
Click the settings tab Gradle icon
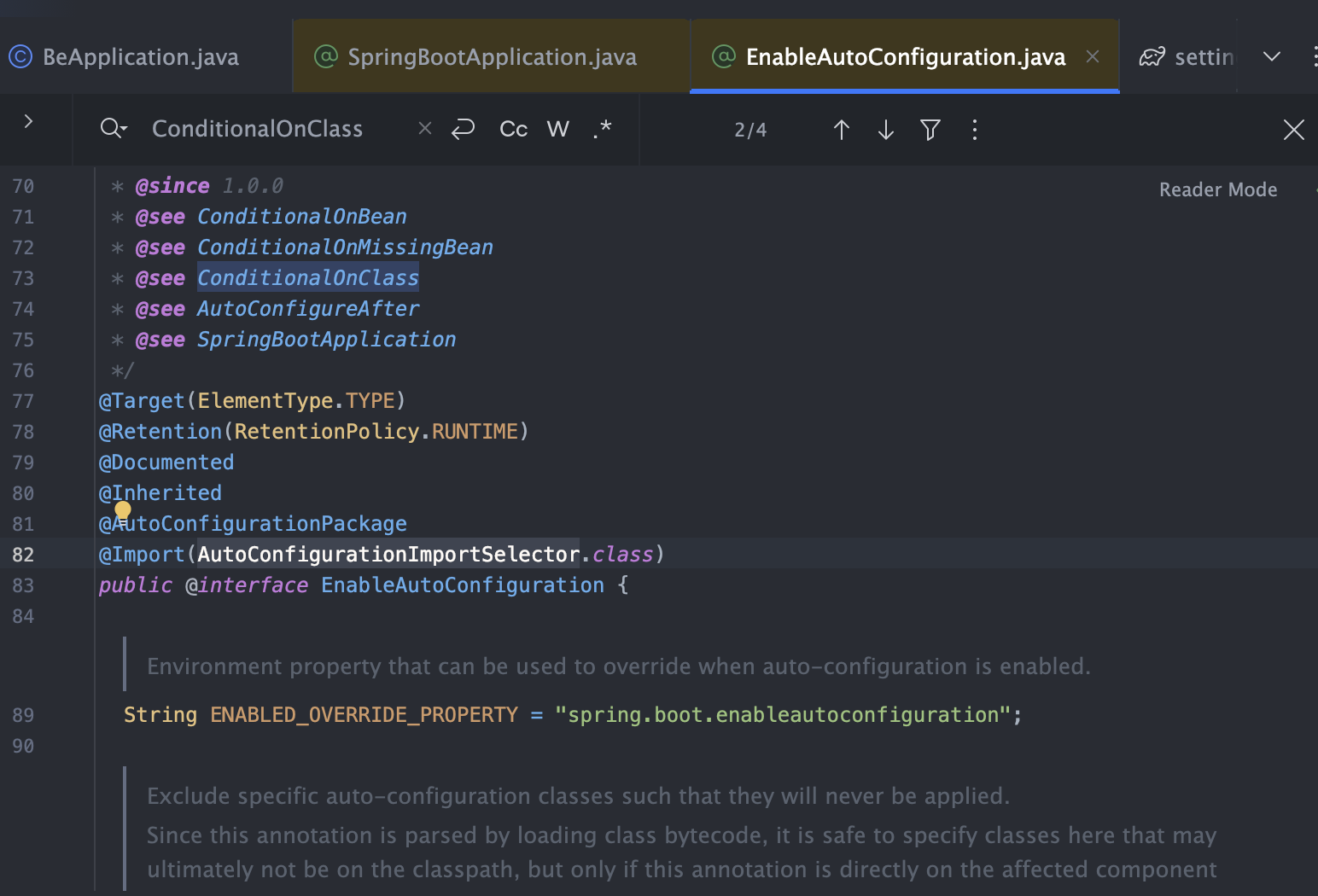[1152, 57]
